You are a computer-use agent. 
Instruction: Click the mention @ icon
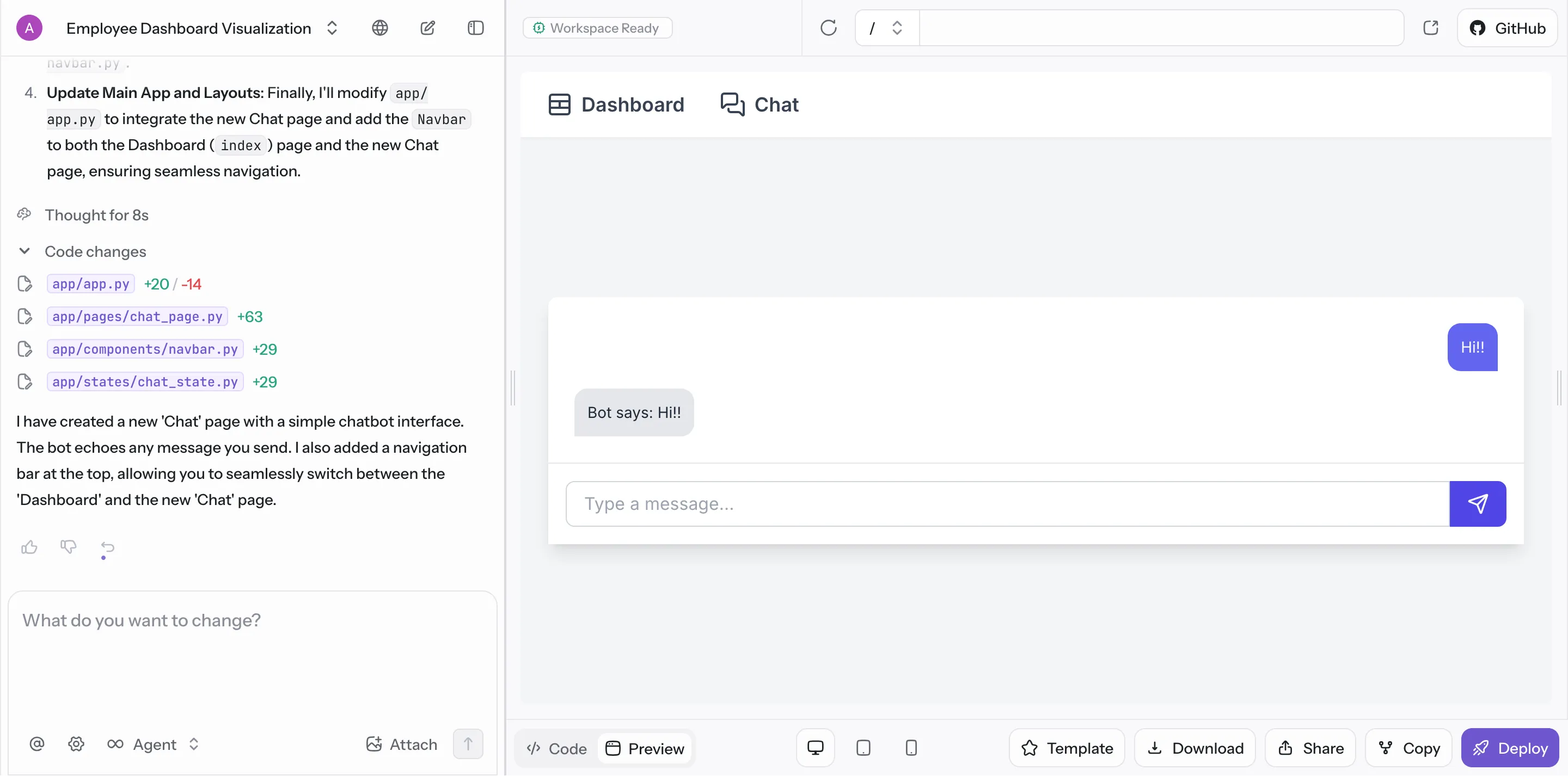pos(36,744)
